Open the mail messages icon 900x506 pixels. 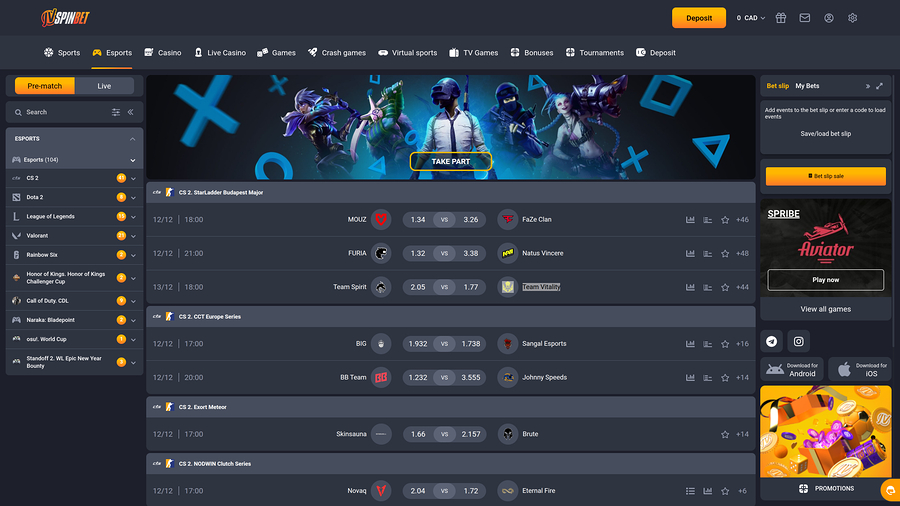pyautogui.click(x=805, y=18)
